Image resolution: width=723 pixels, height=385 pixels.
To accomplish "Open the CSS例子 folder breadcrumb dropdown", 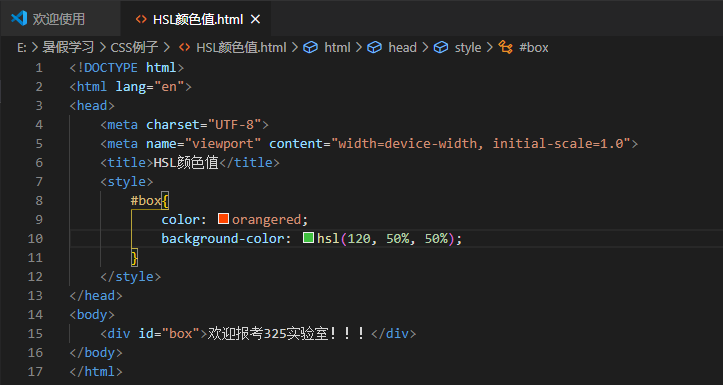I will click(134, 47).
